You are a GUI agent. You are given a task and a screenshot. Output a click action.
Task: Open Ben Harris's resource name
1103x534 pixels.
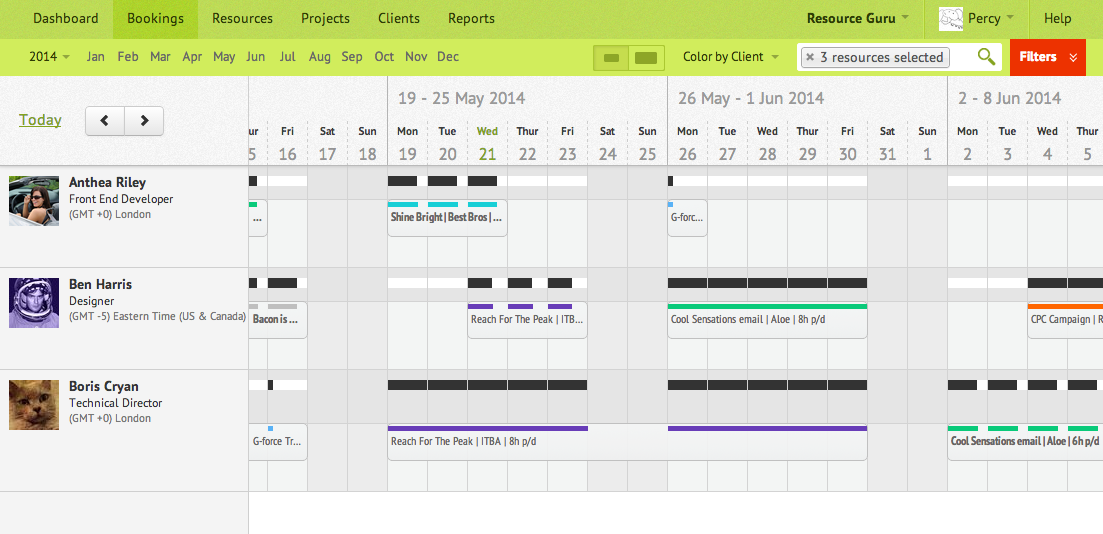point(101,284)
